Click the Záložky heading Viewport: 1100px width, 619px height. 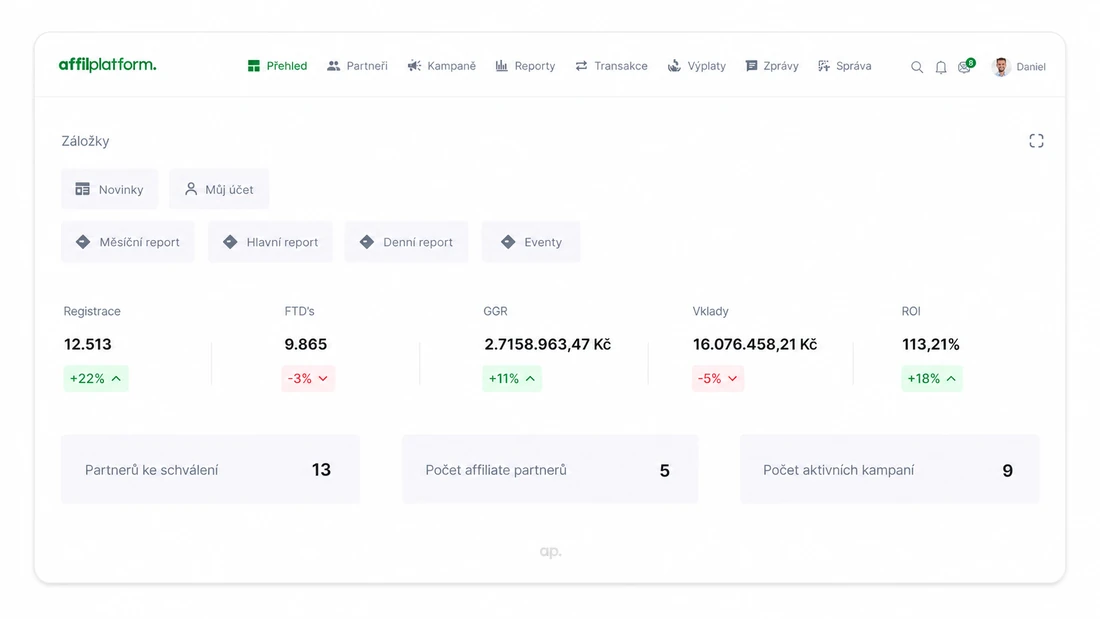click(86, 141)
